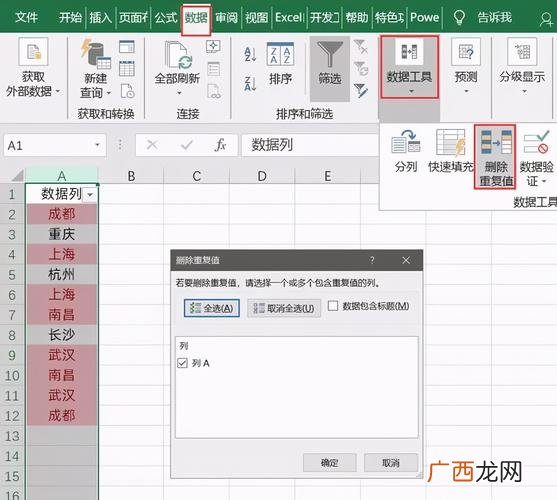The width and height of the screenshot is (557, 500).
Task: Select cell A5 containing 杭州
Action: coord(62,275)
